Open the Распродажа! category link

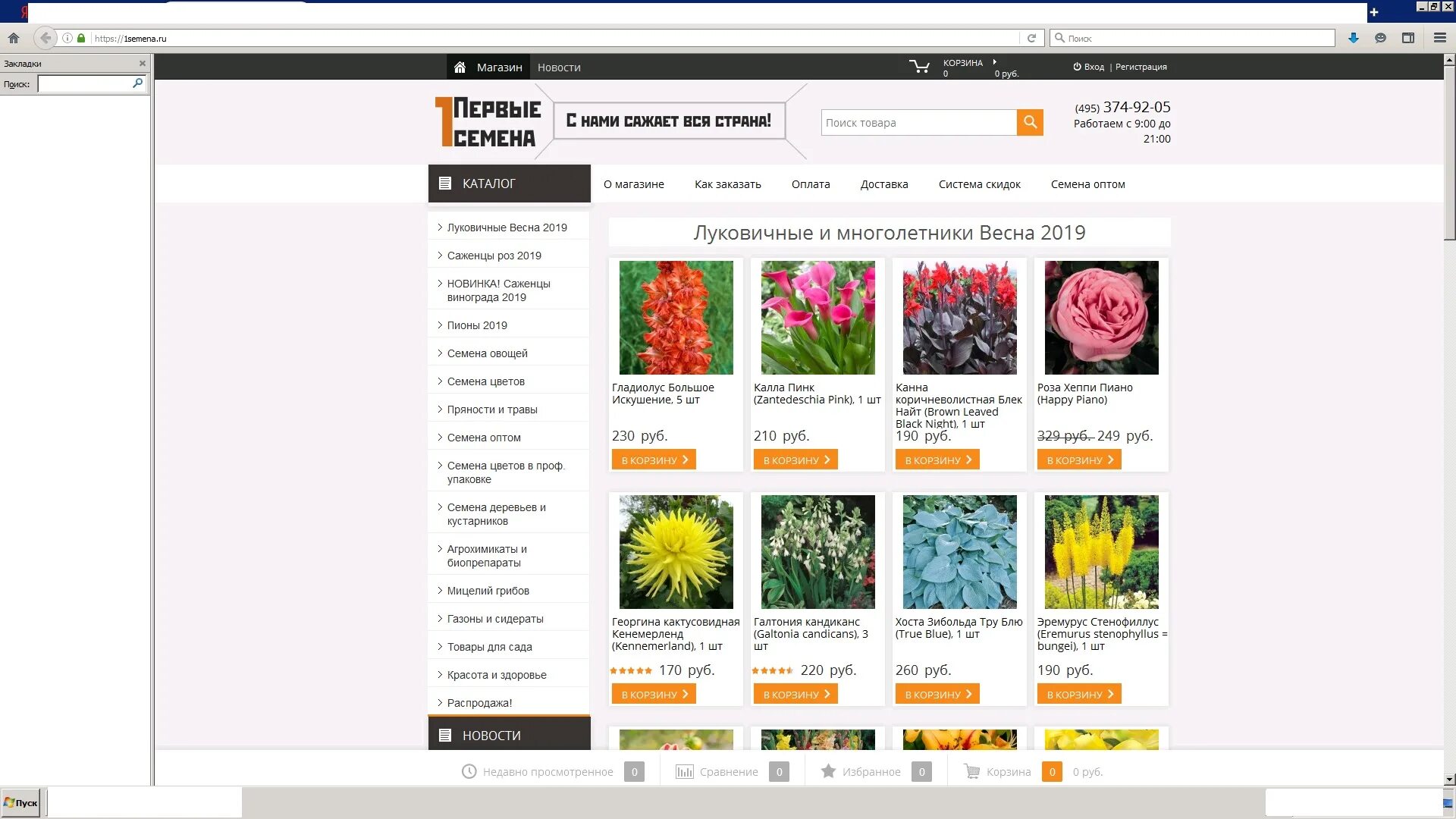480,703
